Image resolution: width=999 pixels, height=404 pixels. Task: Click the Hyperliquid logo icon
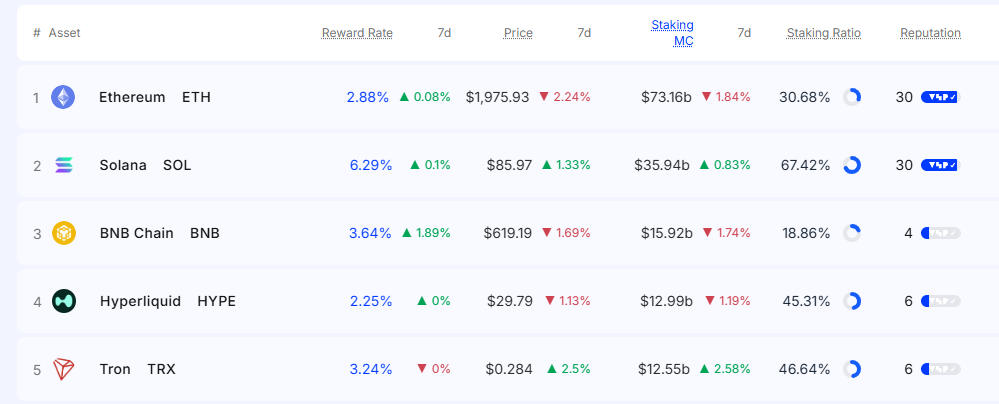(x=64, y=301)
